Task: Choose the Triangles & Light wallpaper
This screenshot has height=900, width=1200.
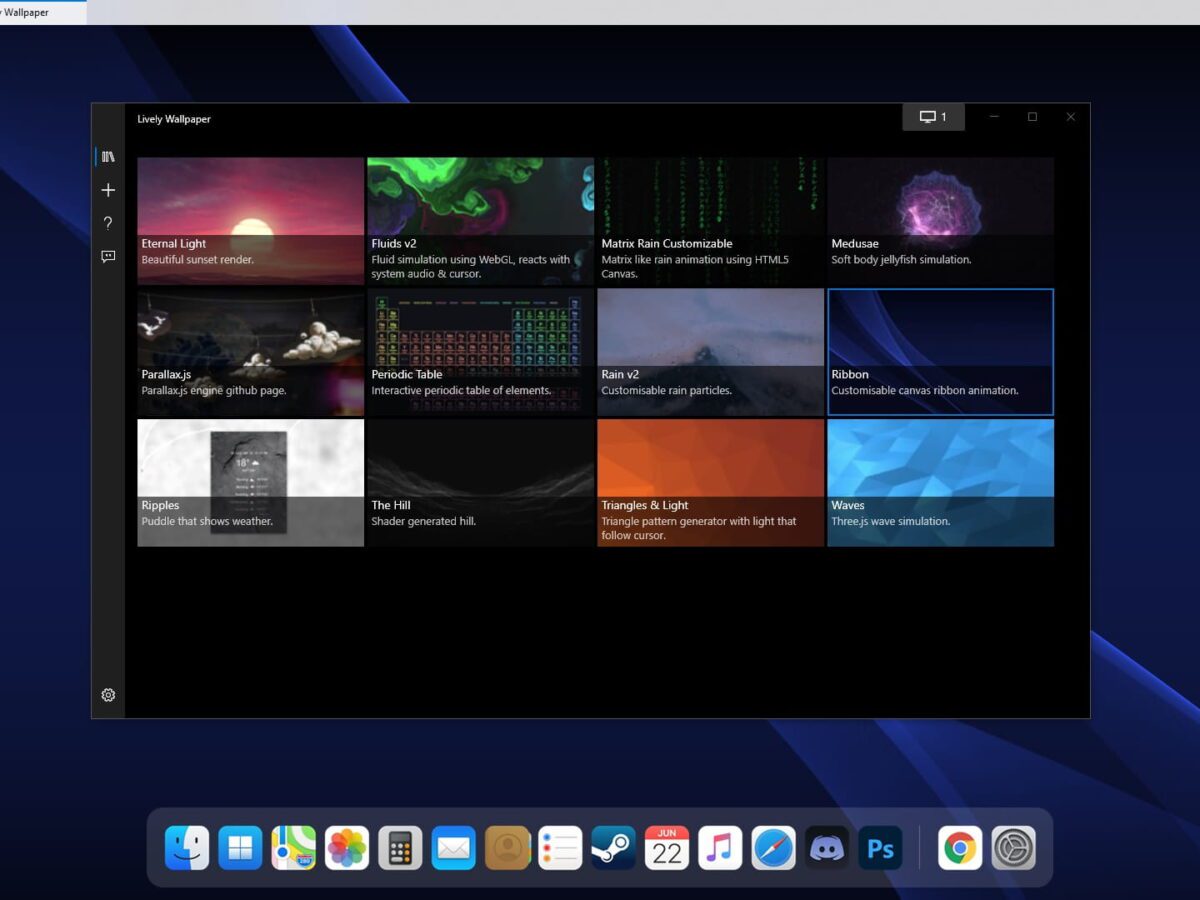Action: point(710,482)
